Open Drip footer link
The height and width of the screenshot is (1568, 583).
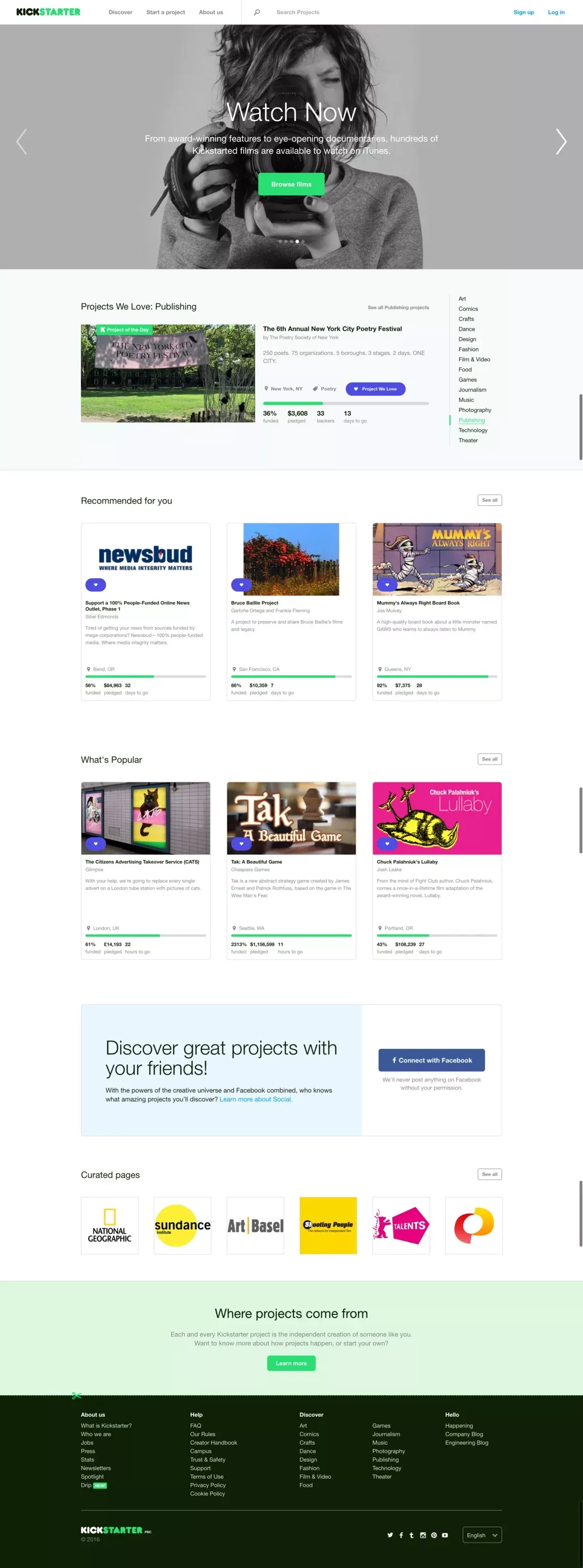[86, 1485]
